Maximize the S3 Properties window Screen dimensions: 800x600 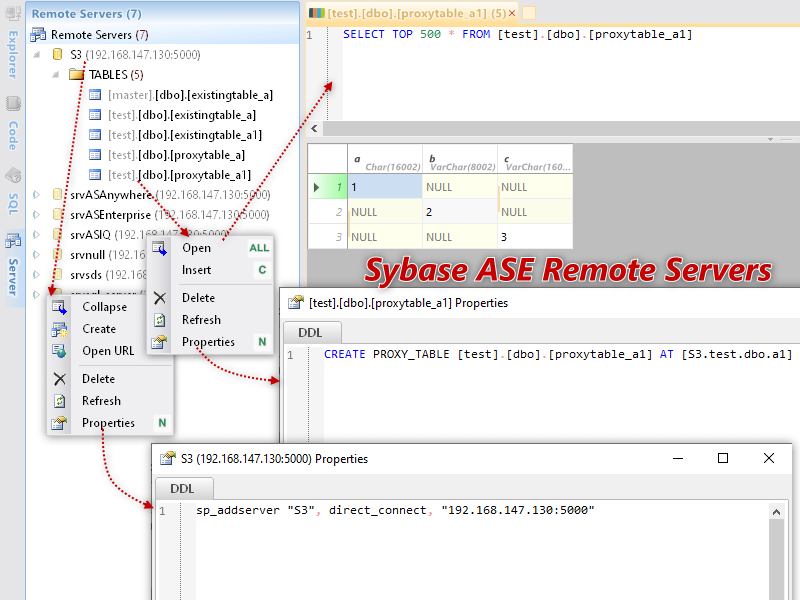click(x=723, y=458)
